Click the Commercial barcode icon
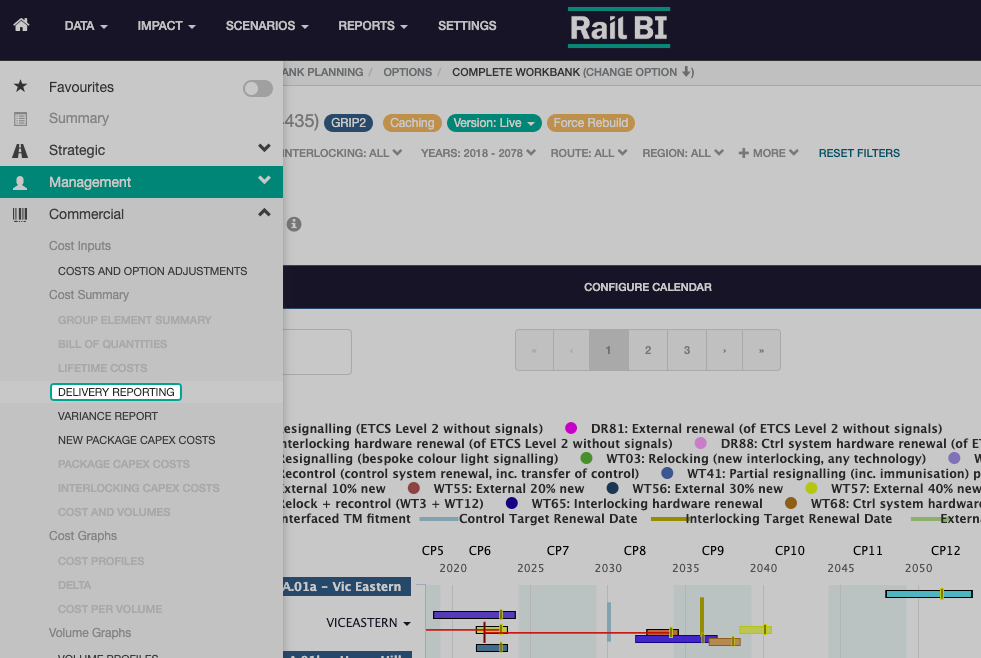 tap(20, 214)
